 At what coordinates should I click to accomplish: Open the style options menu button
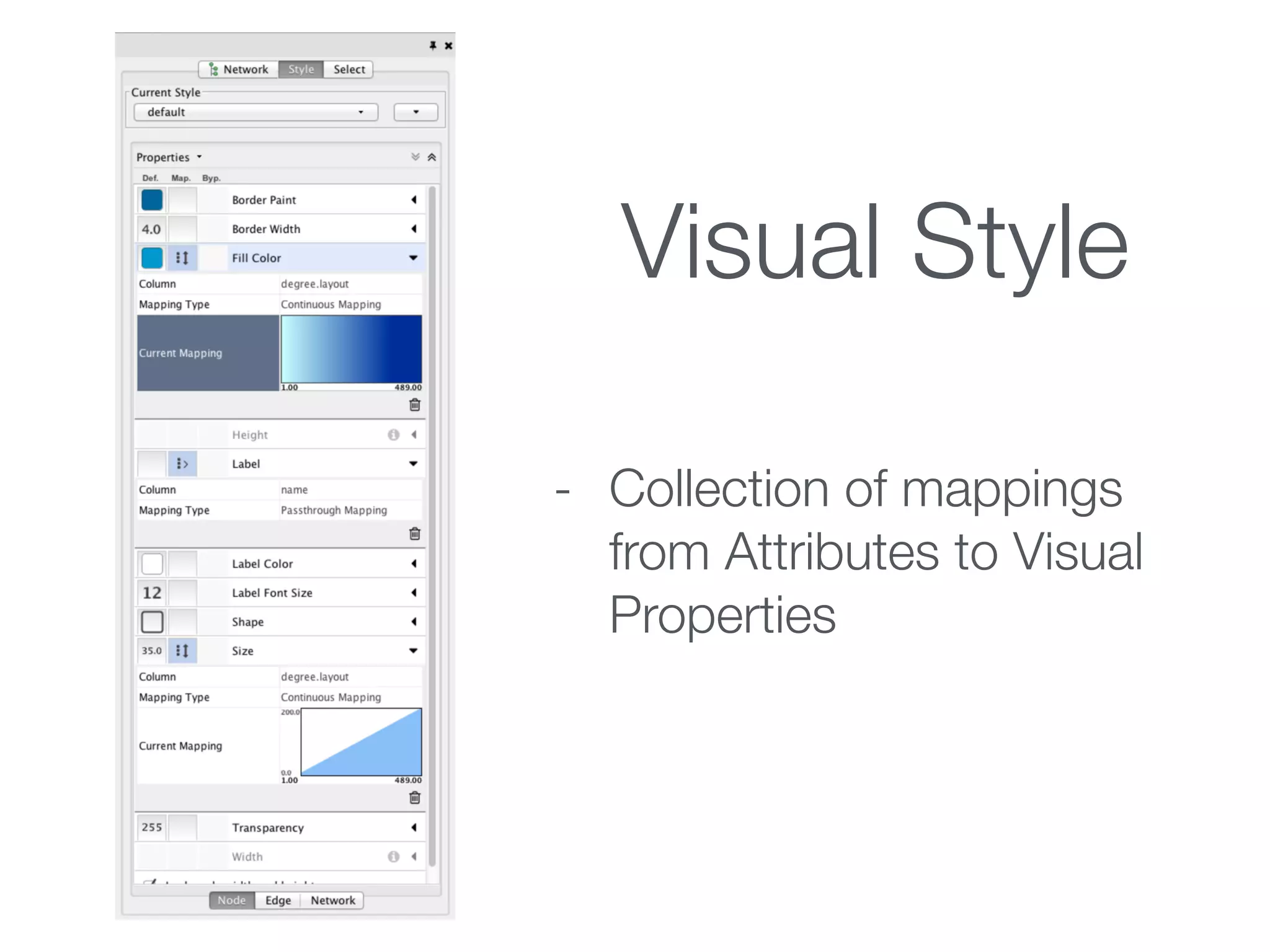coord(416,112)
